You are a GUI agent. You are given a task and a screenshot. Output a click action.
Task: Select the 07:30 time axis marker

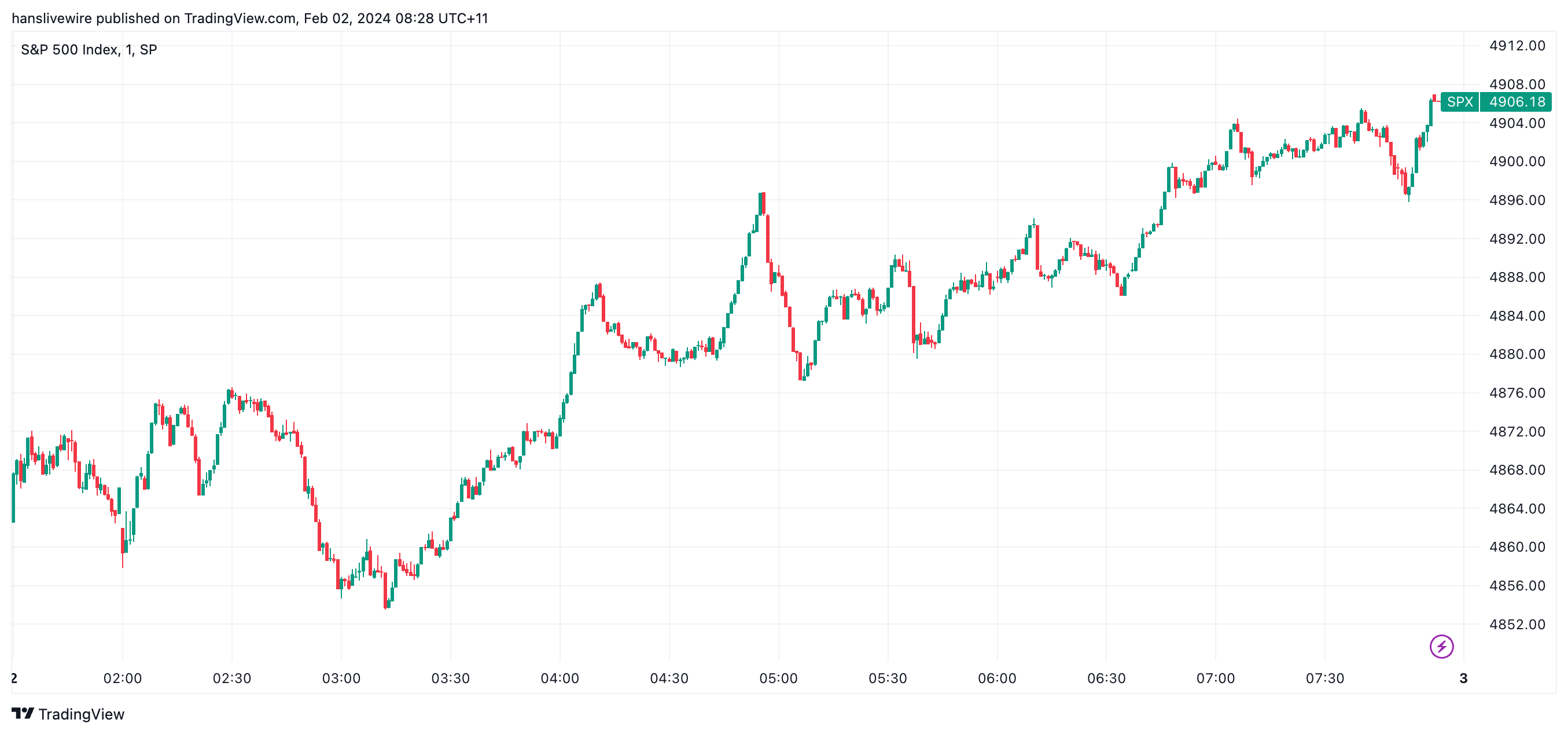pos(1324,678)
